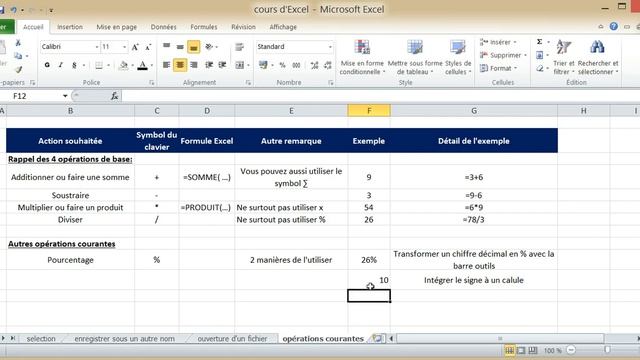Center text horizontally

(x=180, y=65)
